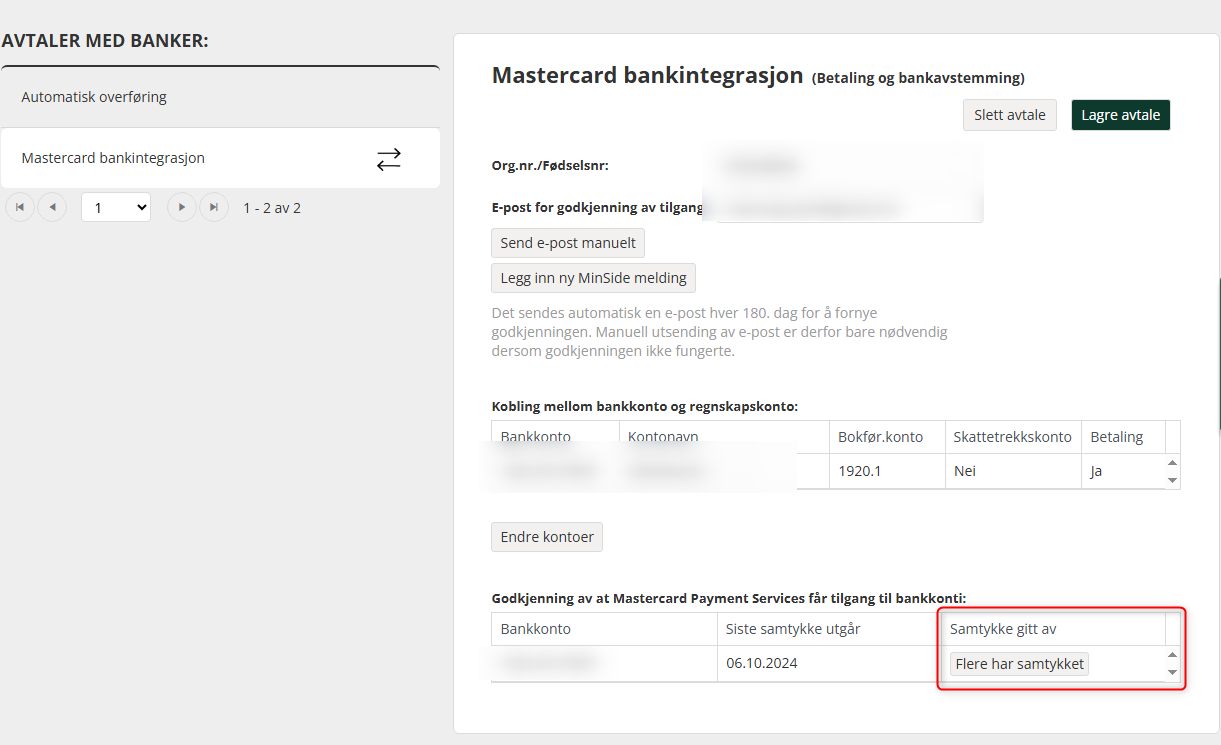
Task: Click the Skattetrekkskonto value Nei
Action: tap(1013, 471)
